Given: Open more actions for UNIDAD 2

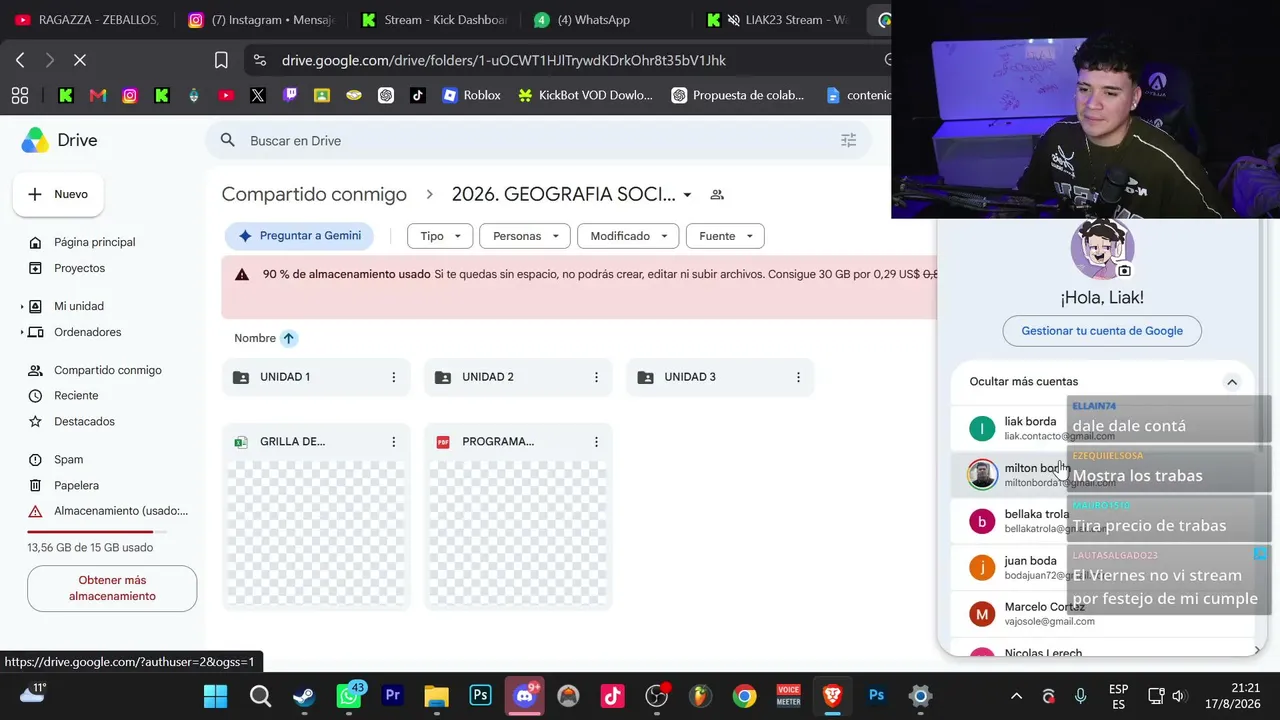Looking at the screenshot, I should tap(596, 377).
